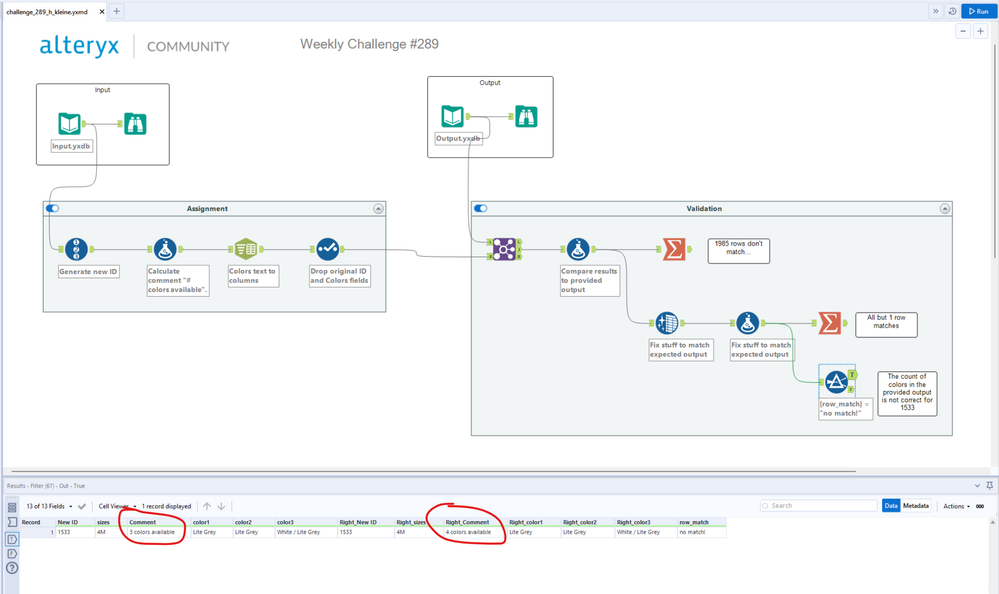999x594 pixels.
Task: Collapse the Validation container
Action: point(945,208)
